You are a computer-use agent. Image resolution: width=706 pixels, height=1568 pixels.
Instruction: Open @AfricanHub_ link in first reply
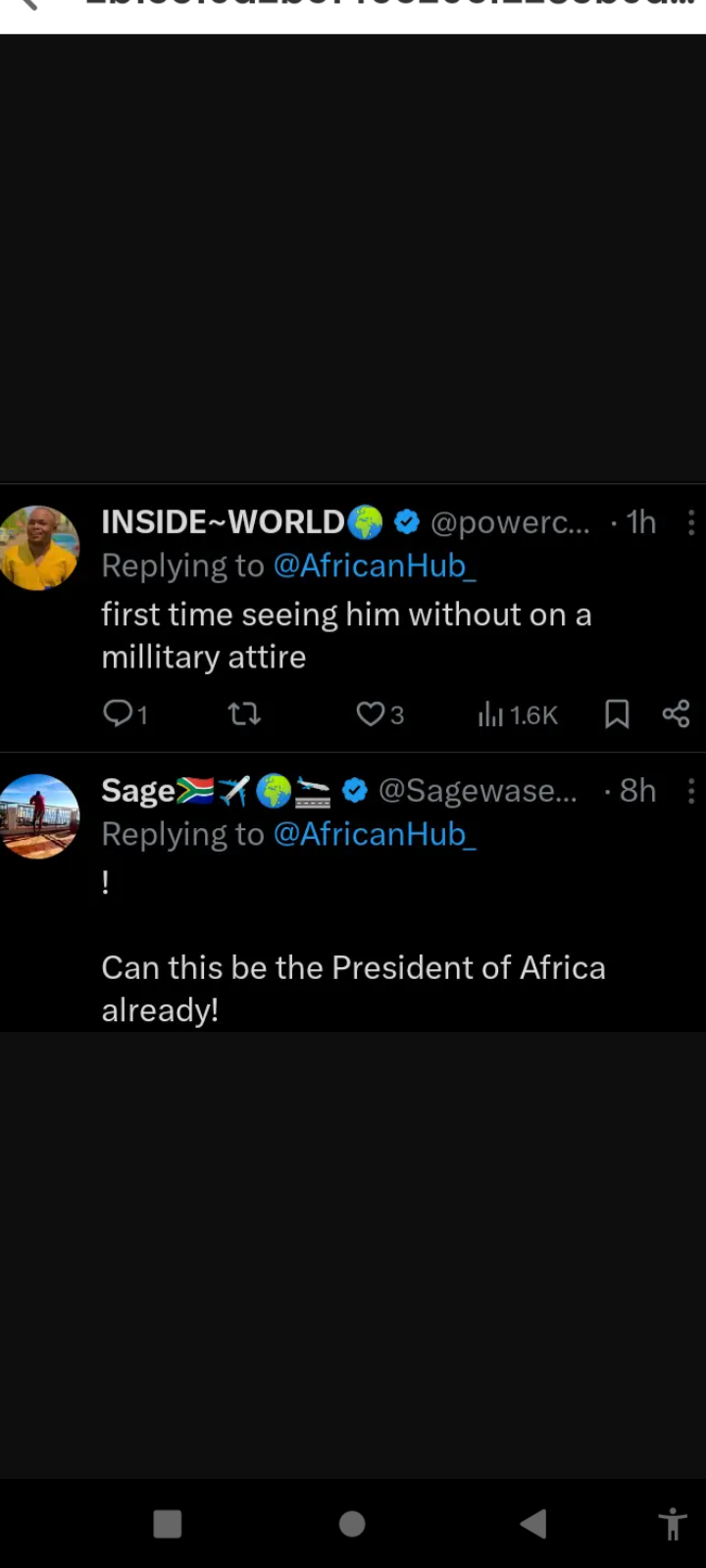pos(375,565)
